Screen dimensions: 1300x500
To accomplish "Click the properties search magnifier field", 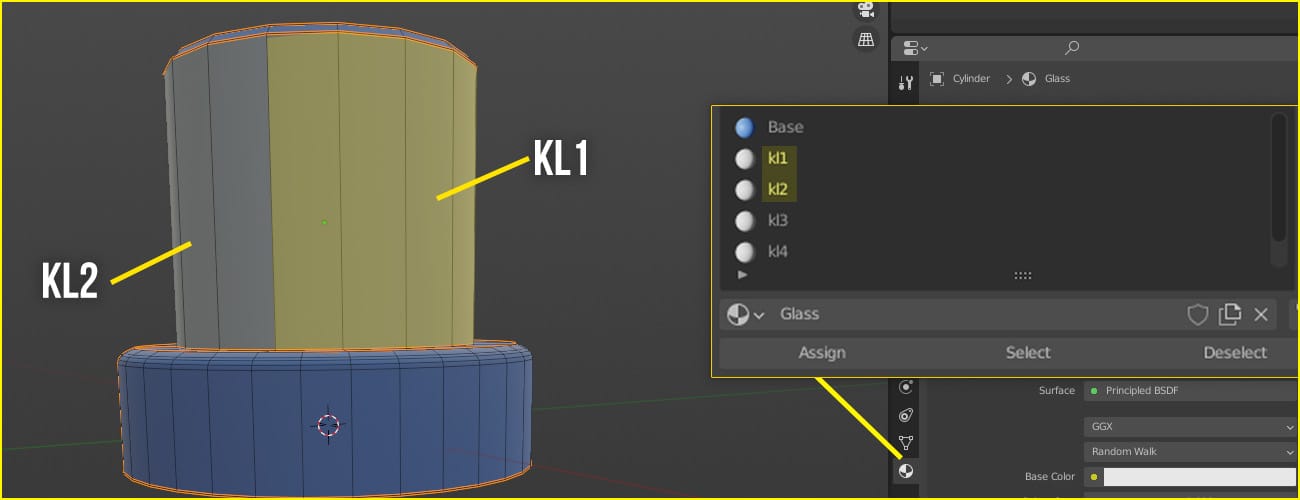I will [x=1072, y=47].
